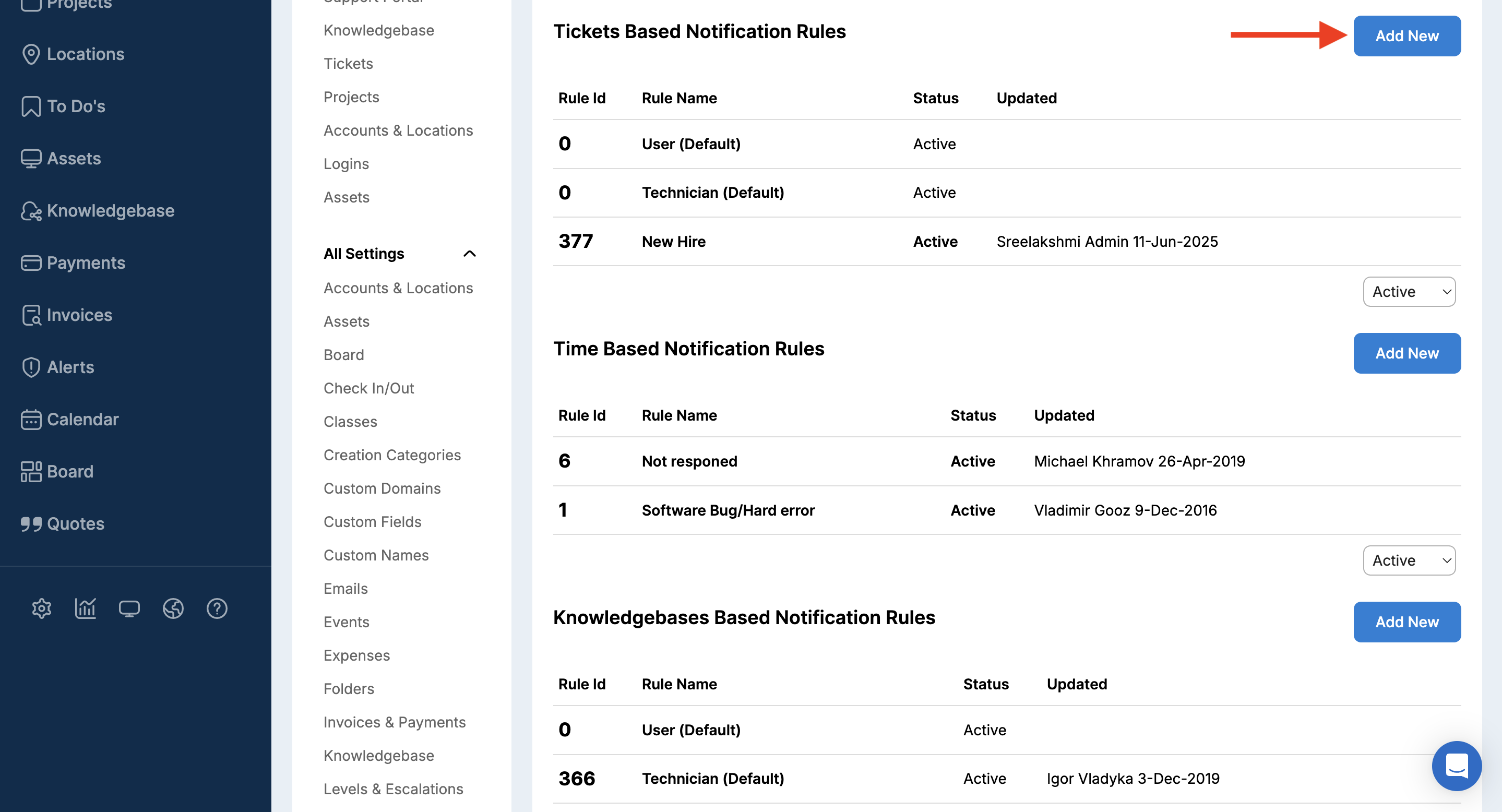This screenshot has height=812, width=1502.
Task: Select Emails in All Settings list
Action: point(345,588)
